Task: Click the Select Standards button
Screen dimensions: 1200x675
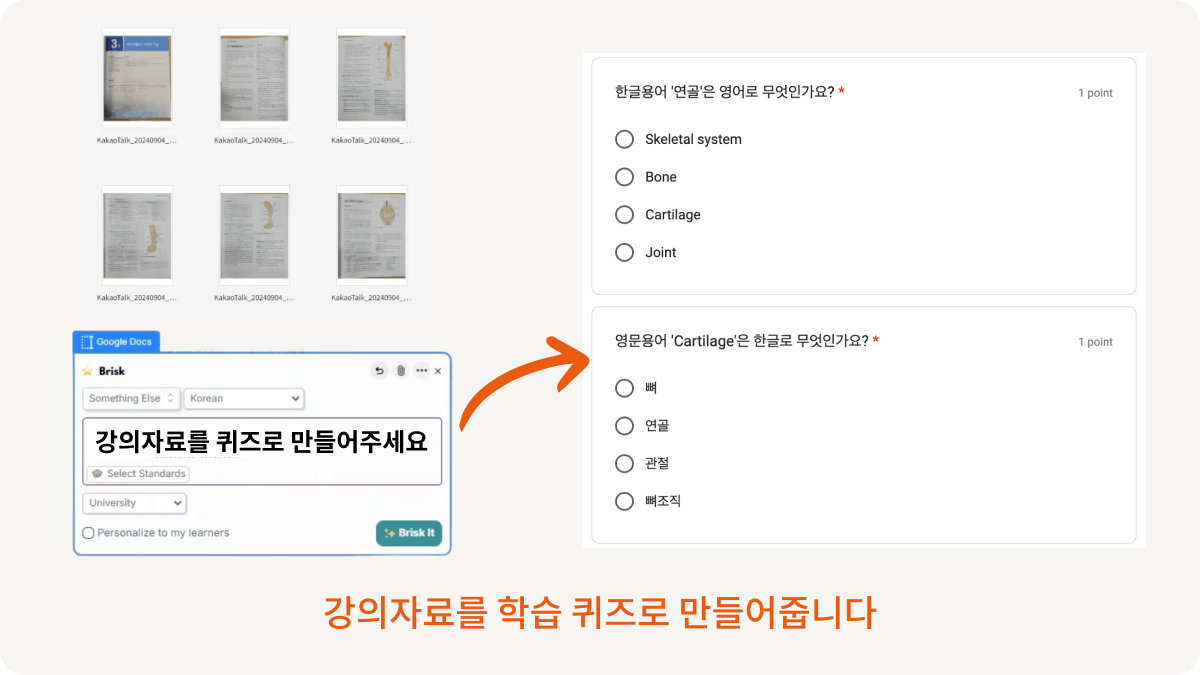Action: tap(138, 474)
